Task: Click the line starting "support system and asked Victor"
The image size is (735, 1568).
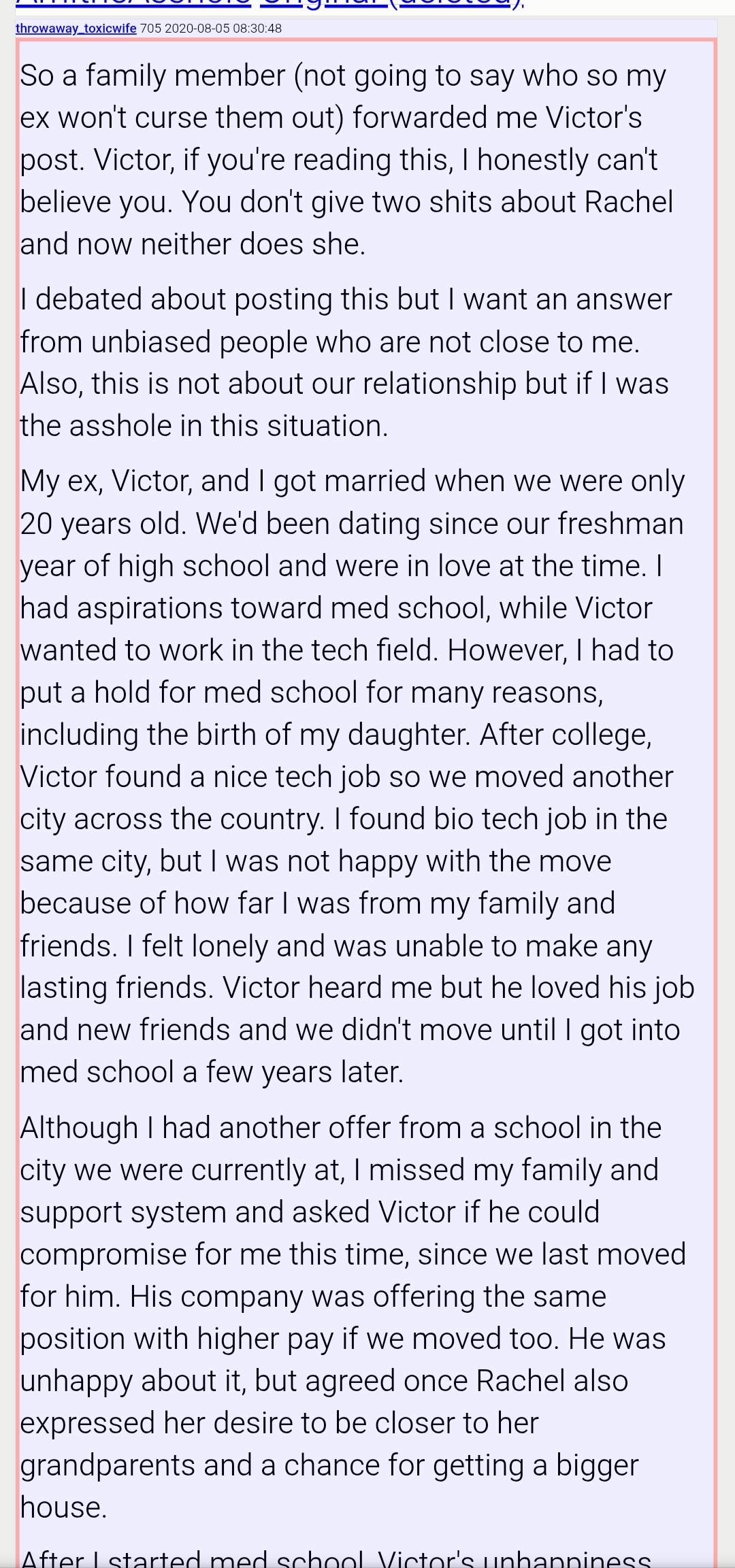Action: (310, 1212)
